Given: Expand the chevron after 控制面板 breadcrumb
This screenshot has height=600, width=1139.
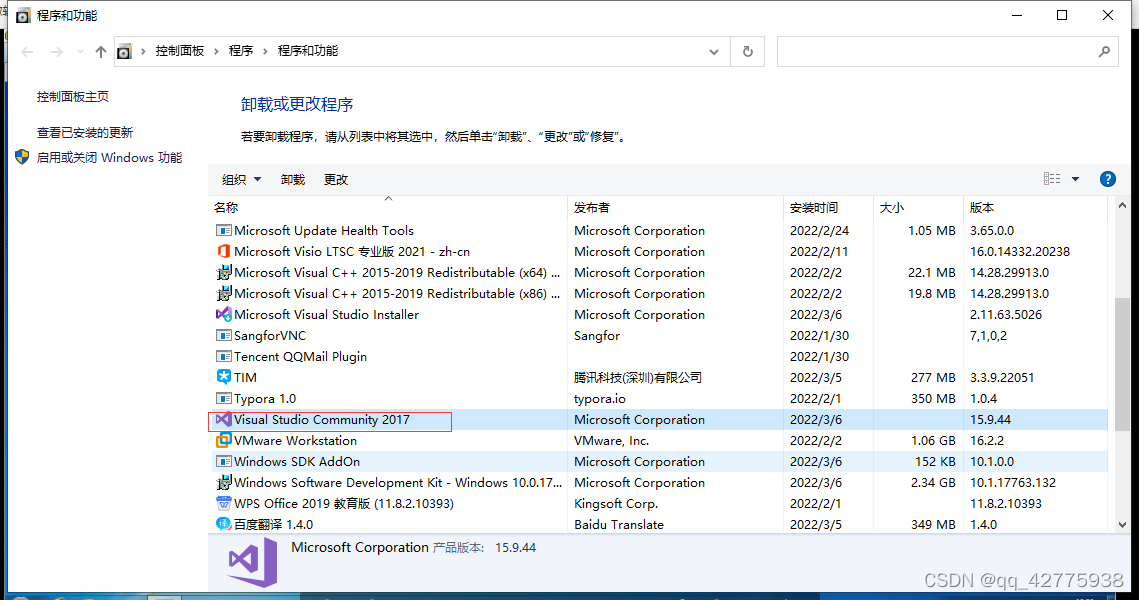Looking at the screenshot, I should [216, 51].
